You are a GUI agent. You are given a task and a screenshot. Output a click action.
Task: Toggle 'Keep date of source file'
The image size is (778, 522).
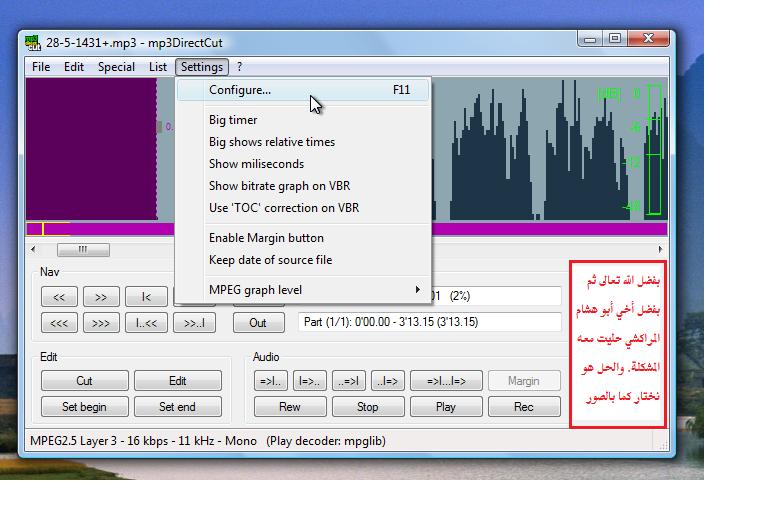pyautogui.click(x=270, y=260)
